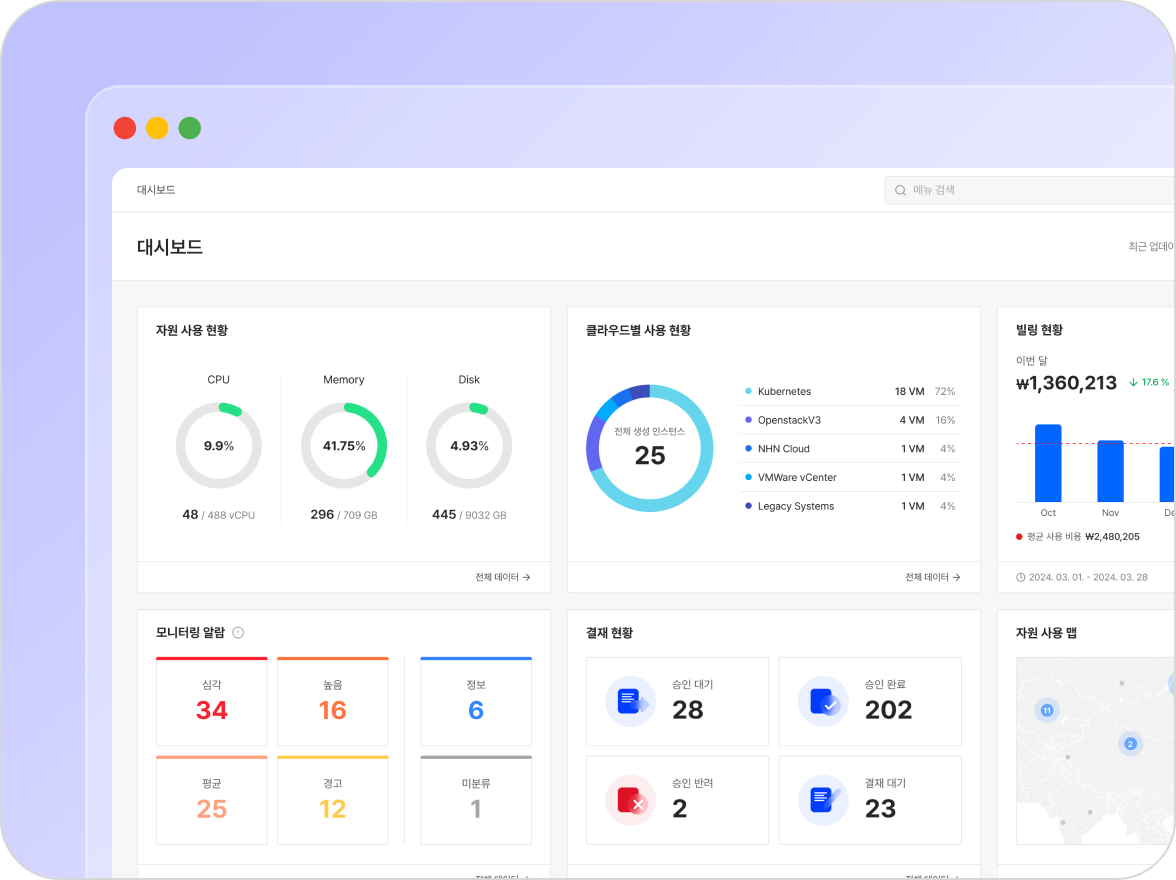Open 전체 데이터 link in 자원 사용 현황
Viewport: 1176px width, 880px height.
(x=502, y=577)
